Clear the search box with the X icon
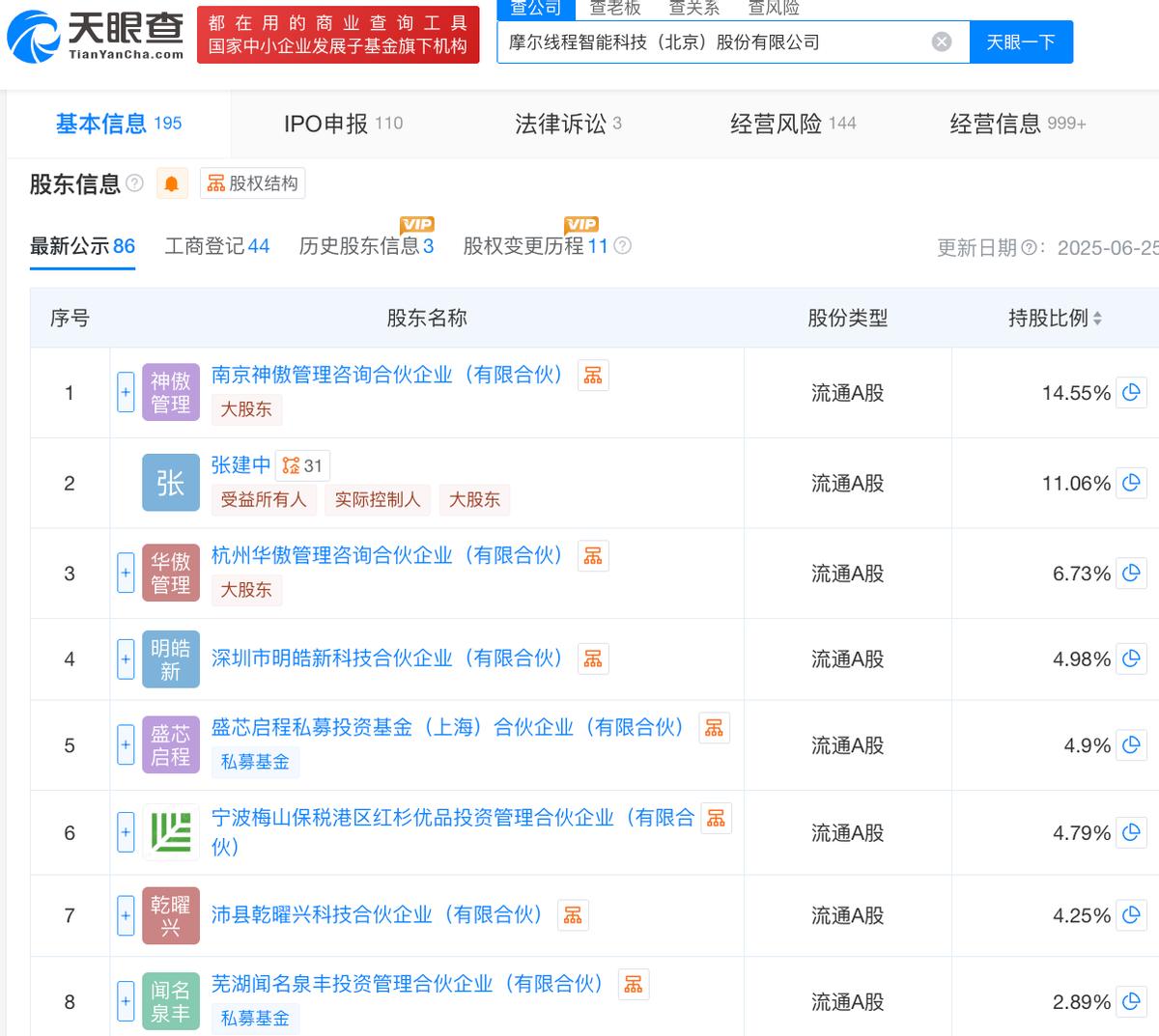 [x=942, y=42]
